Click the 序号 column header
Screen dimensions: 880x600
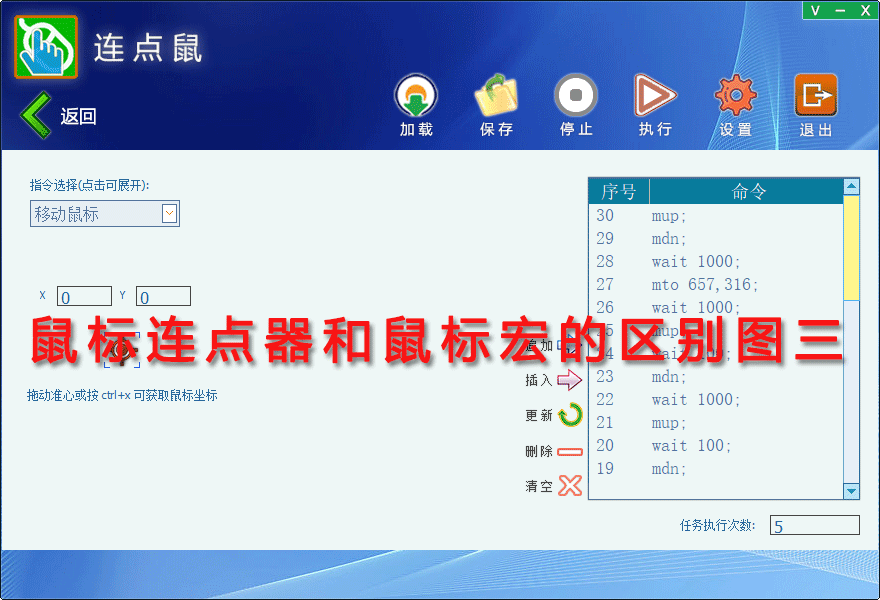click(x=618, y=191)
